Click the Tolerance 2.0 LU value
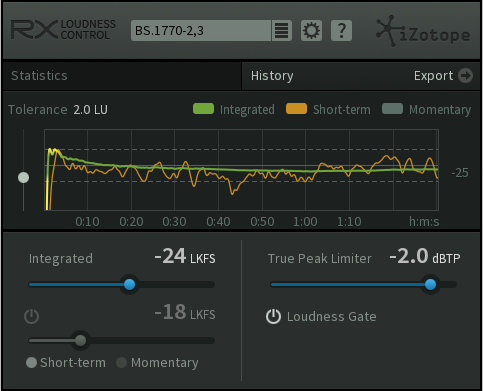483x391 pixels. [91, 110]
